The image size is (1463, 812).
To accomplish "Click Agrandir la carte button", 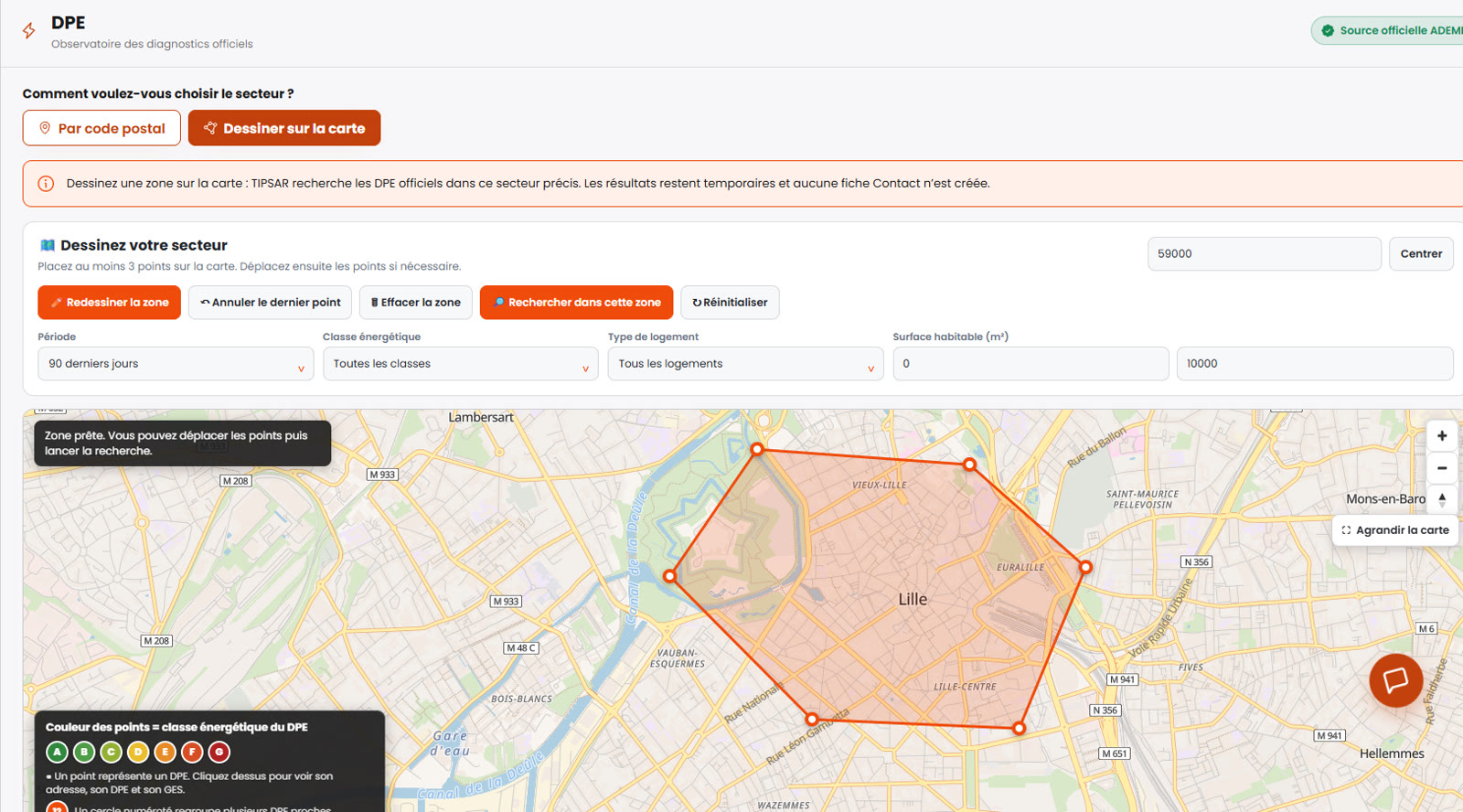I will (x=1395, y=530).
